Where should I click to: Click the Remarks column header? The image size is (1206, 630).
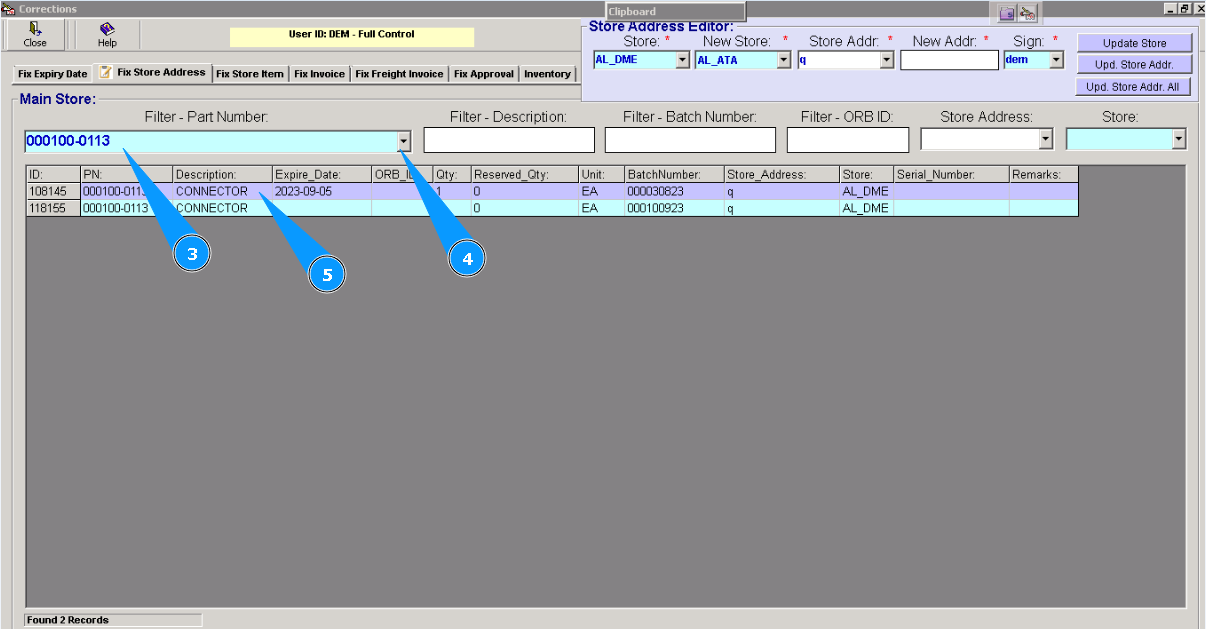[x=1043, y=174]
